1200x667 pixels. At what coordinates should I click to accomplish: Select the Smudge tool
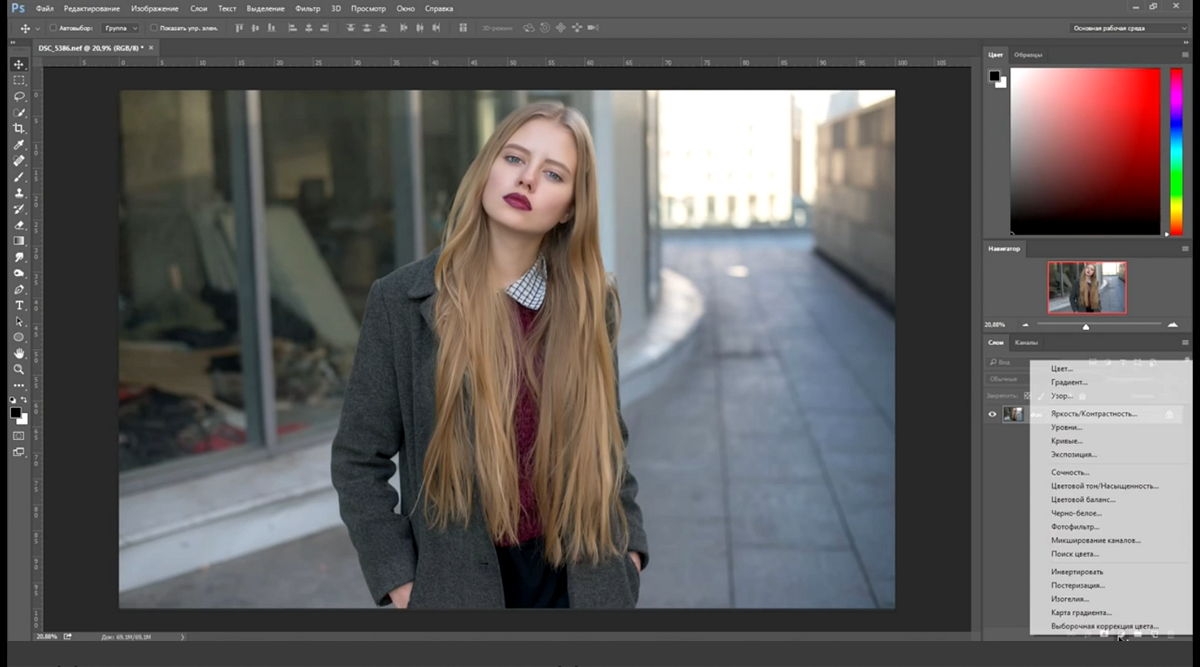click(19, 256)
